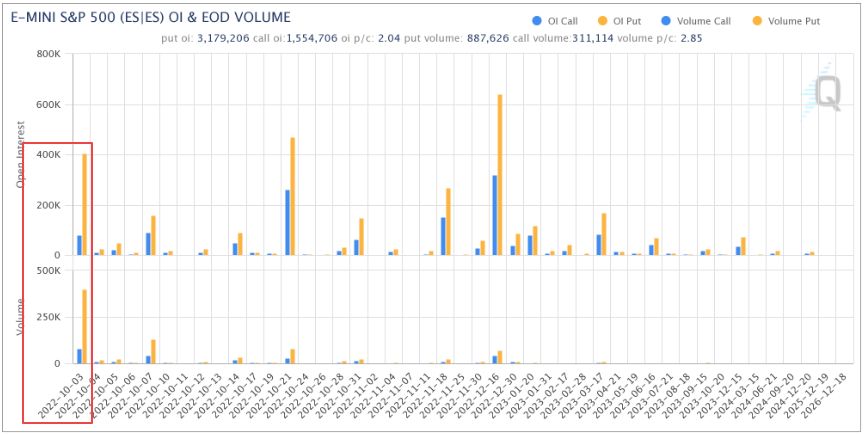The height and width of the screenshot is (435, 864).
Task: Click the OI Call bar for 2022-12-16
Action: pos(495,215)
